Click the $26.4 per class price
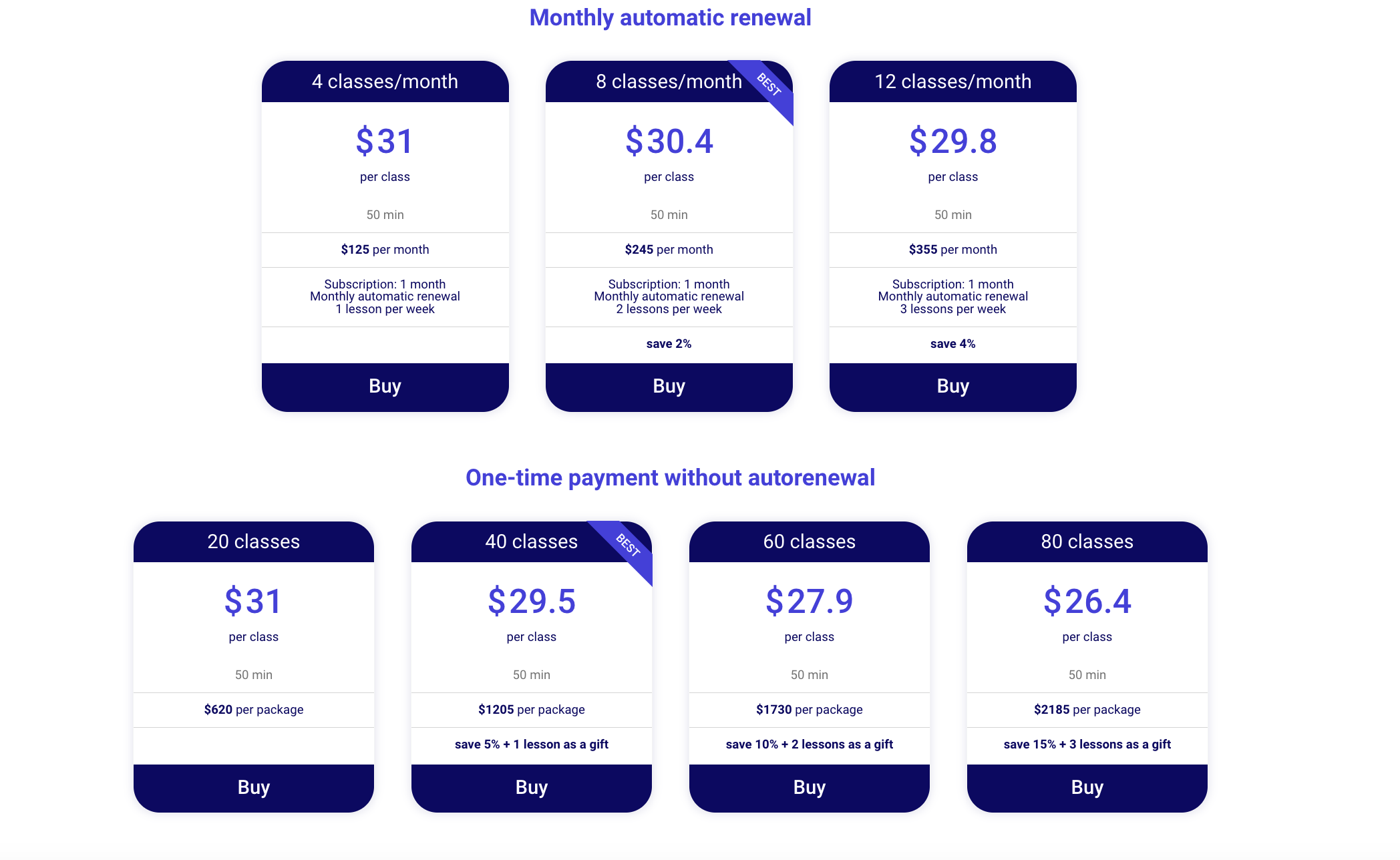This screenshot has width=1400, height=860. point(1087,602)
